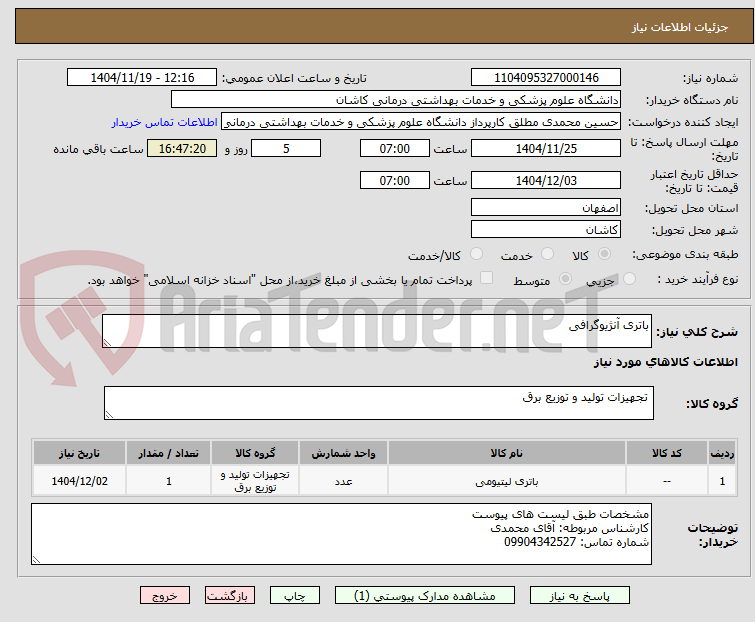Click the جزئیات اطلاعات نیاز header title
The width and height of the screenshot is (755, 622).
pos(680,27)
